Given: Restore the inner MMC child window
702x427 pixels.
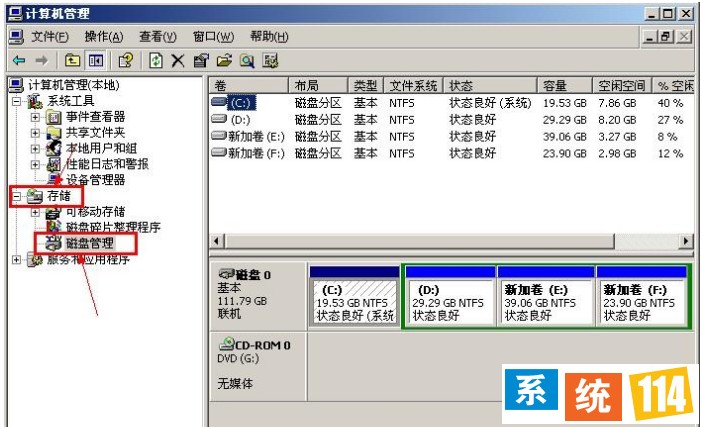Looking at the screenshot, I should click(x=665, y=37).
